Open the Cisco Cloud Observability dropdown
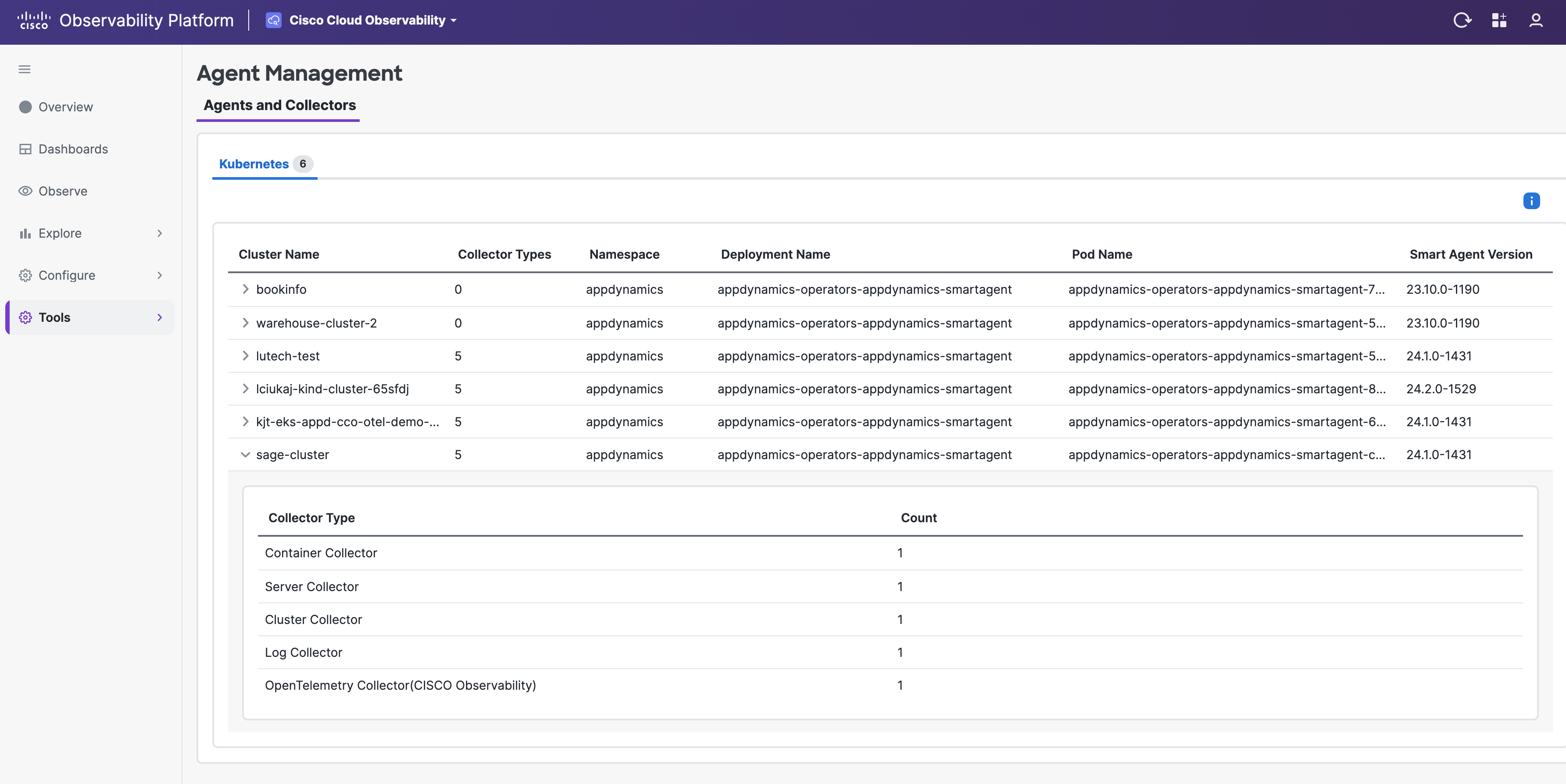Screen dimensions: 1566x784 click(x=373, y=20)
